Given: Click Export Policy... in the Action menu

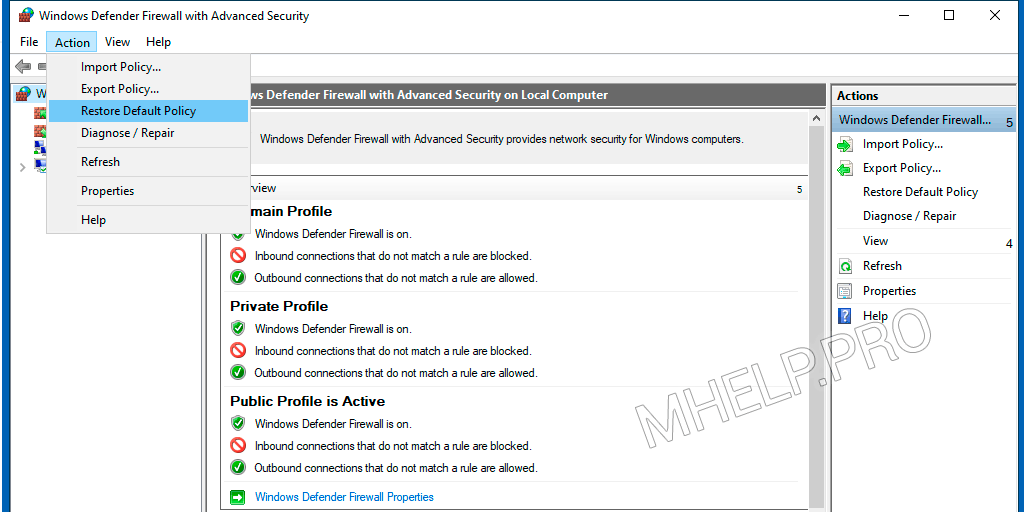Looking at the screenshot, I should pos(119,89).
